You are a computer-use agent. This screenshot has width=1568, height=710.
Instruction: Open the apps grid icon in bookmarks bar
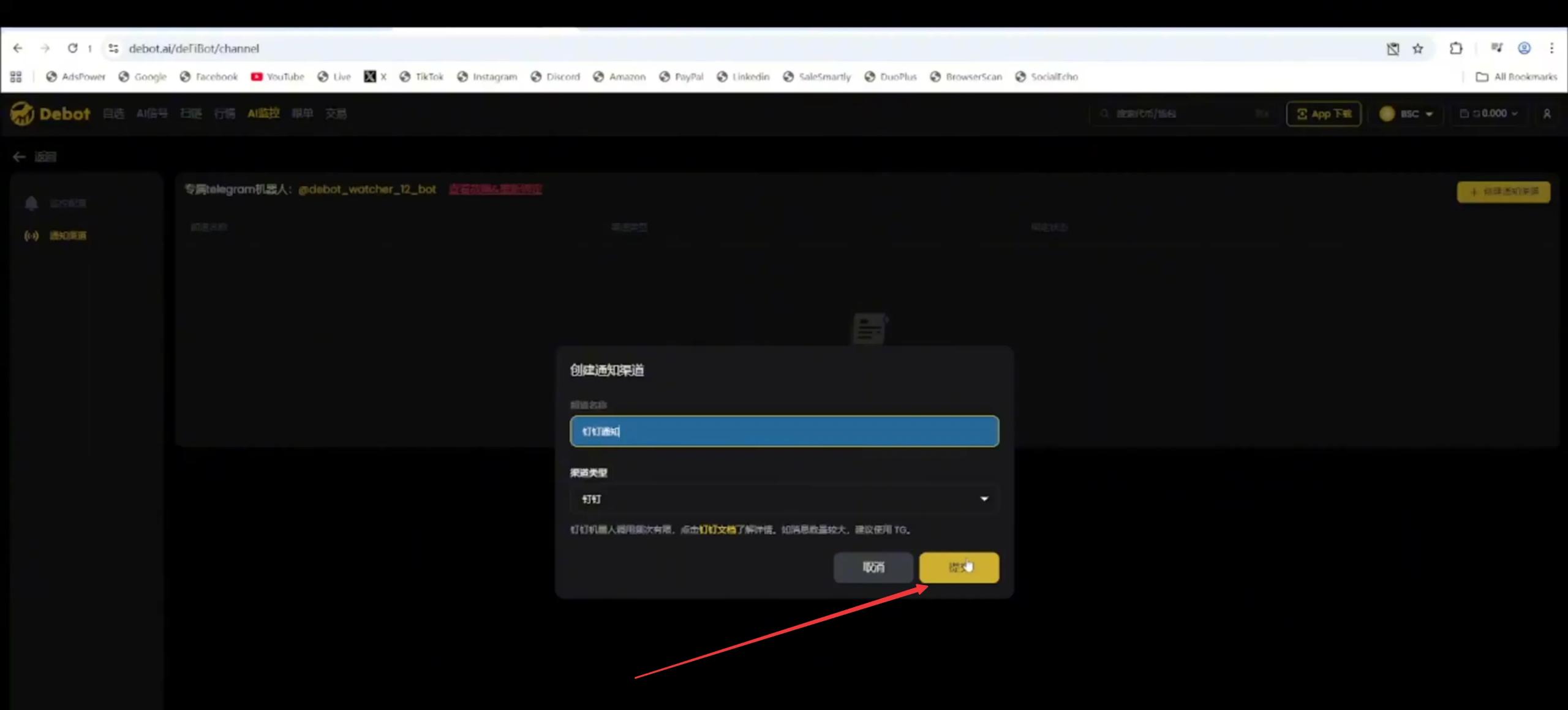click(x=16, y=77)
